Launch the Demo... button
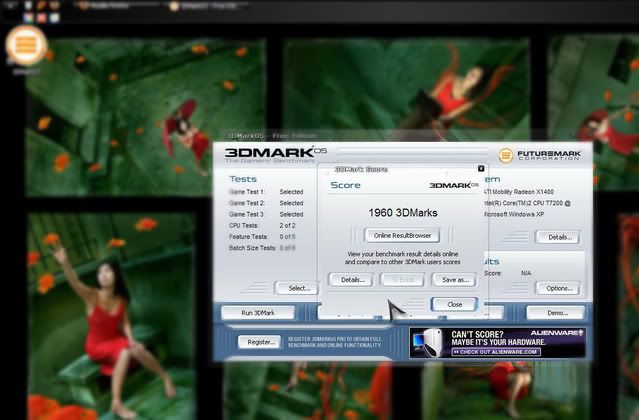 pyautogui.click(x=556, y=313)
